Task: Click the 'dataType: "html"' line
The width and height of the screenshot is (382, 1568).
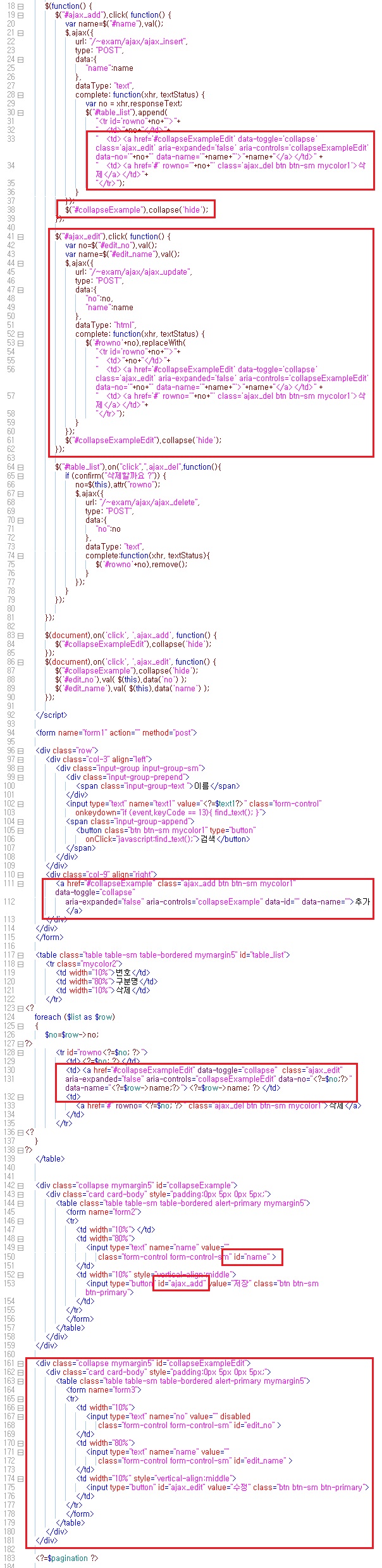Action: point(101,325)
